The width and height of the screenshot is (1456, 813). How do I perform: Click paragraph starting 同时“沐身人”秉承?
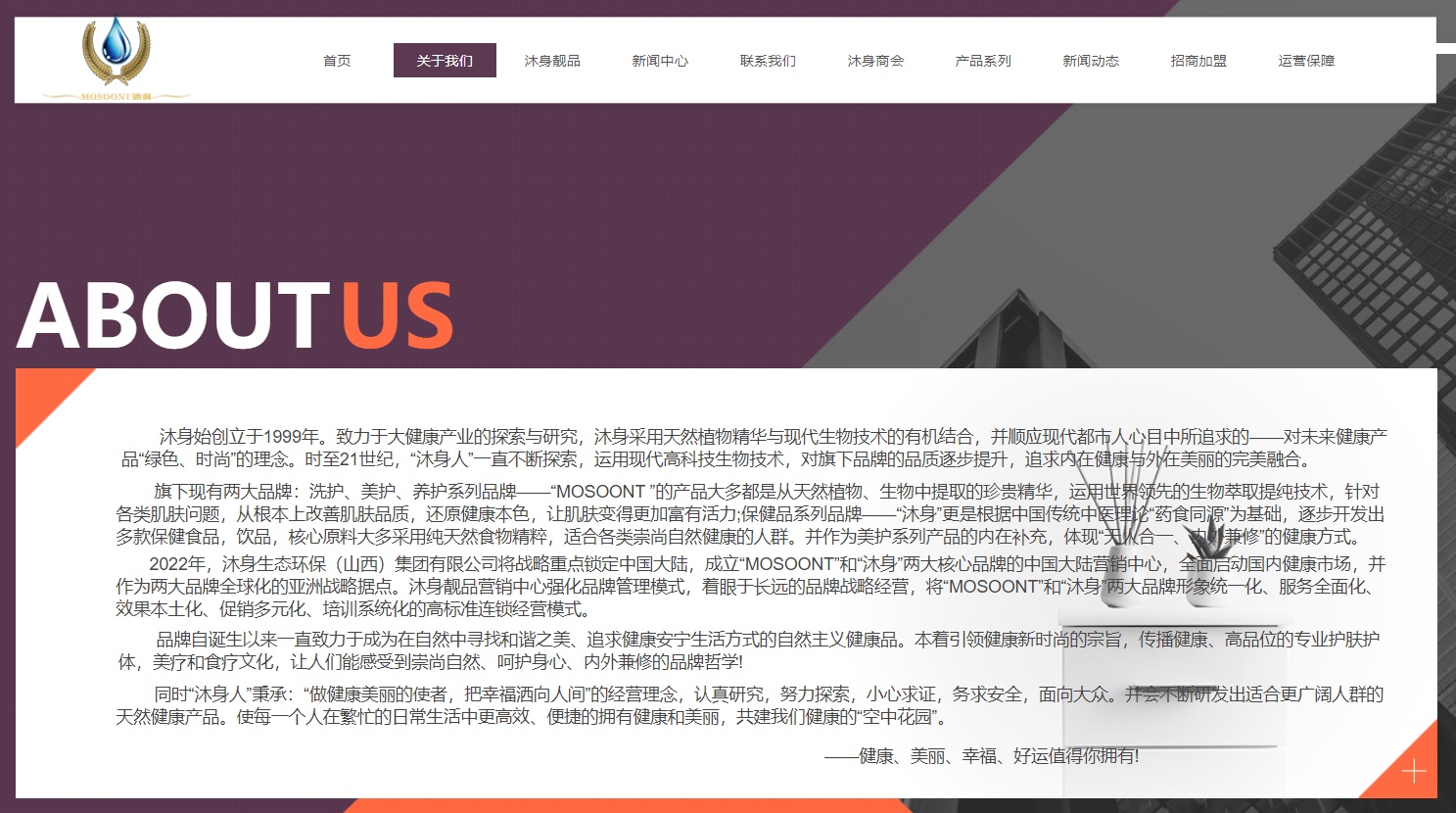coord(750,705)
